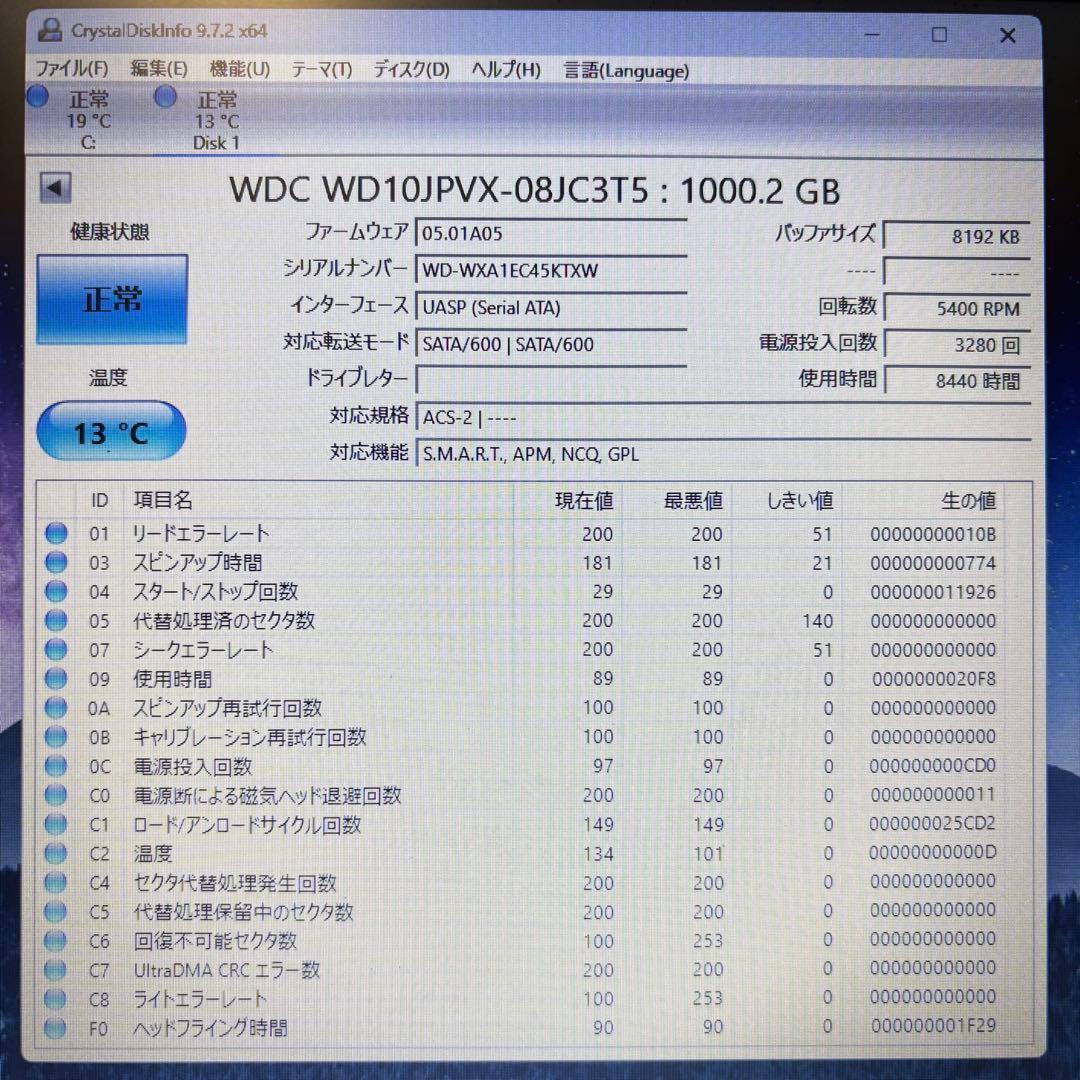Open the 言語(Language) menu
Image resolution: width=1080 pixels, height=1080 pixels.
[626, 71]
